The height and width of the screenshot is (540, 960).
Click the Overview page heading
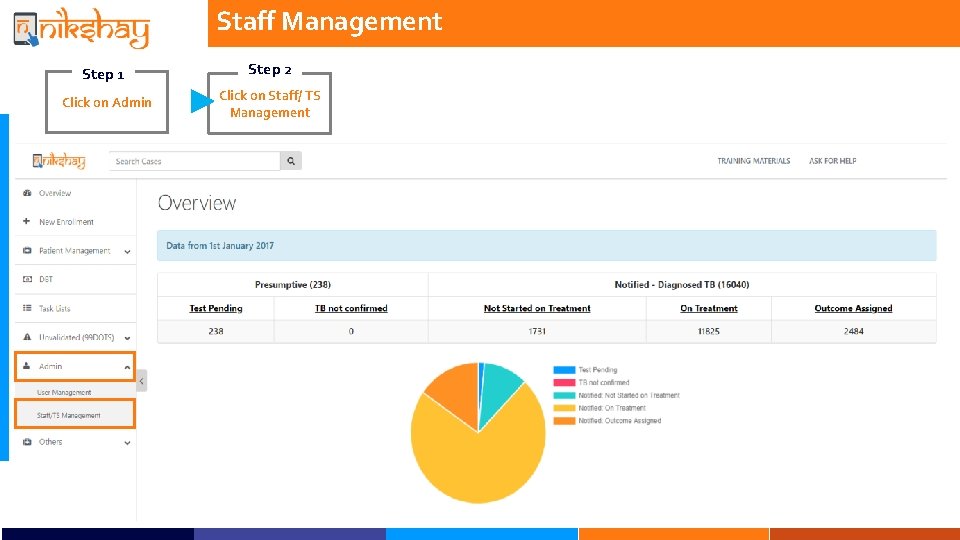tap(197, 203)
